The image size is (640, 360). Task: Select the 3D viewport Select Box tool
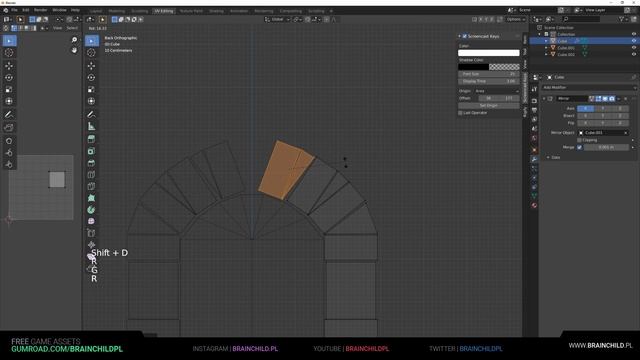coord(91,41)
